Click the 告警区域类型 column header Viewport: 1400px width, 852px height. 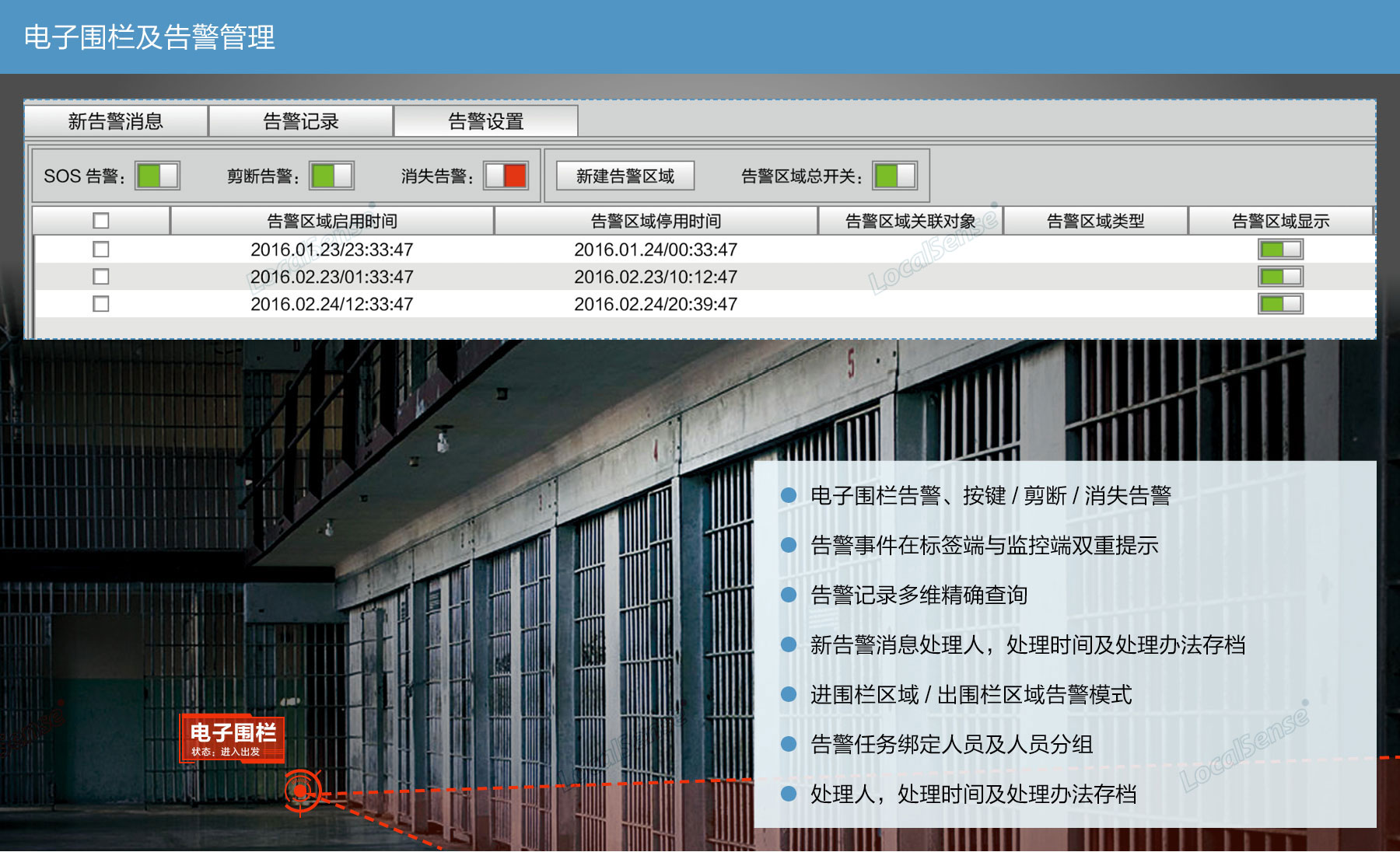1095,222
